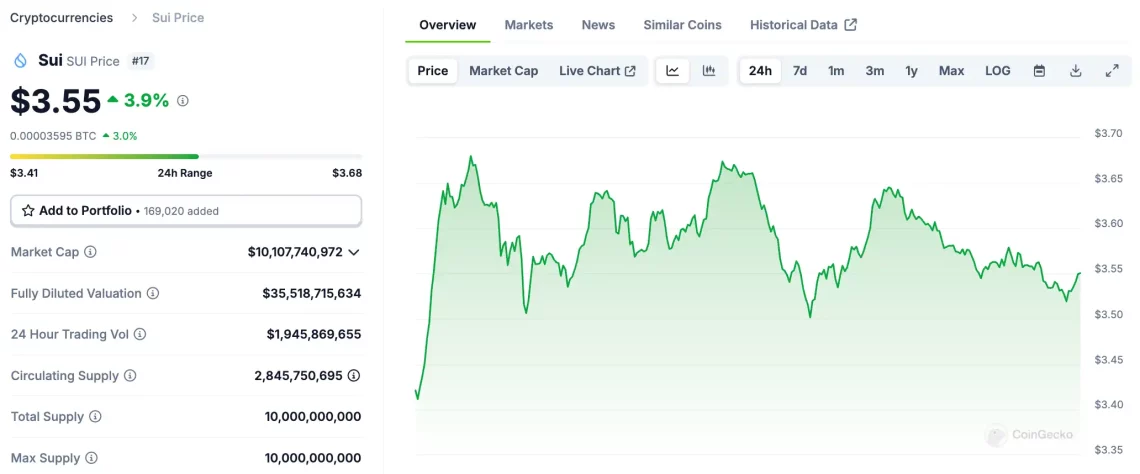Viewport: 1140px width, 474px height.
Task: Select the 1y time range
Action: (x=912, y=71)
